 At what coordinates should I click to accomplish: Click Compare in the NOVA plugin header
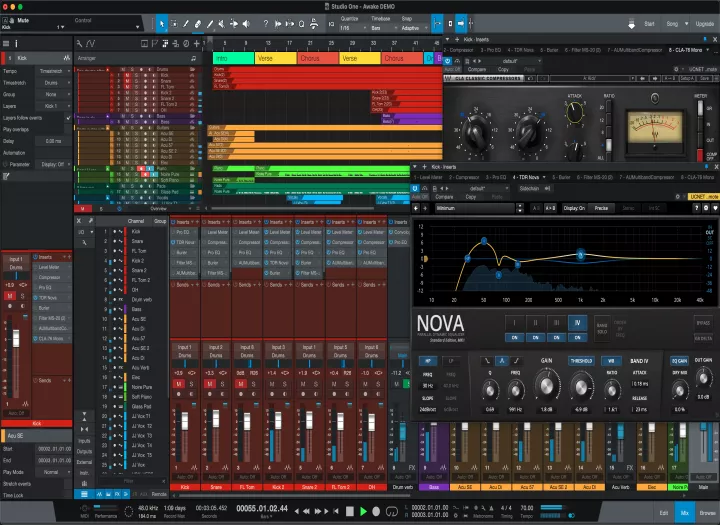(444, 197)
